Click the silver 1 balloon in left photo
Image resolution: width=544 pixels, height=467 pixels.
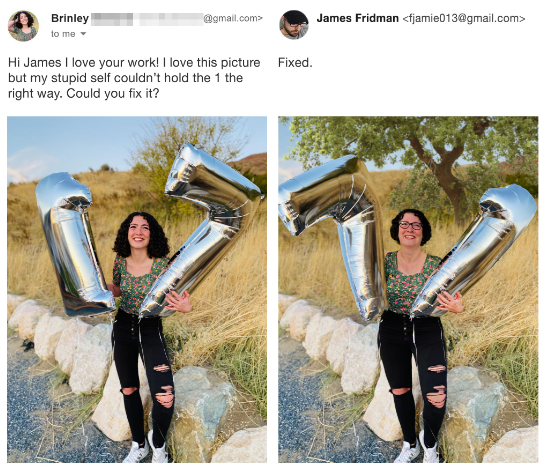click(x=74, y=243)
